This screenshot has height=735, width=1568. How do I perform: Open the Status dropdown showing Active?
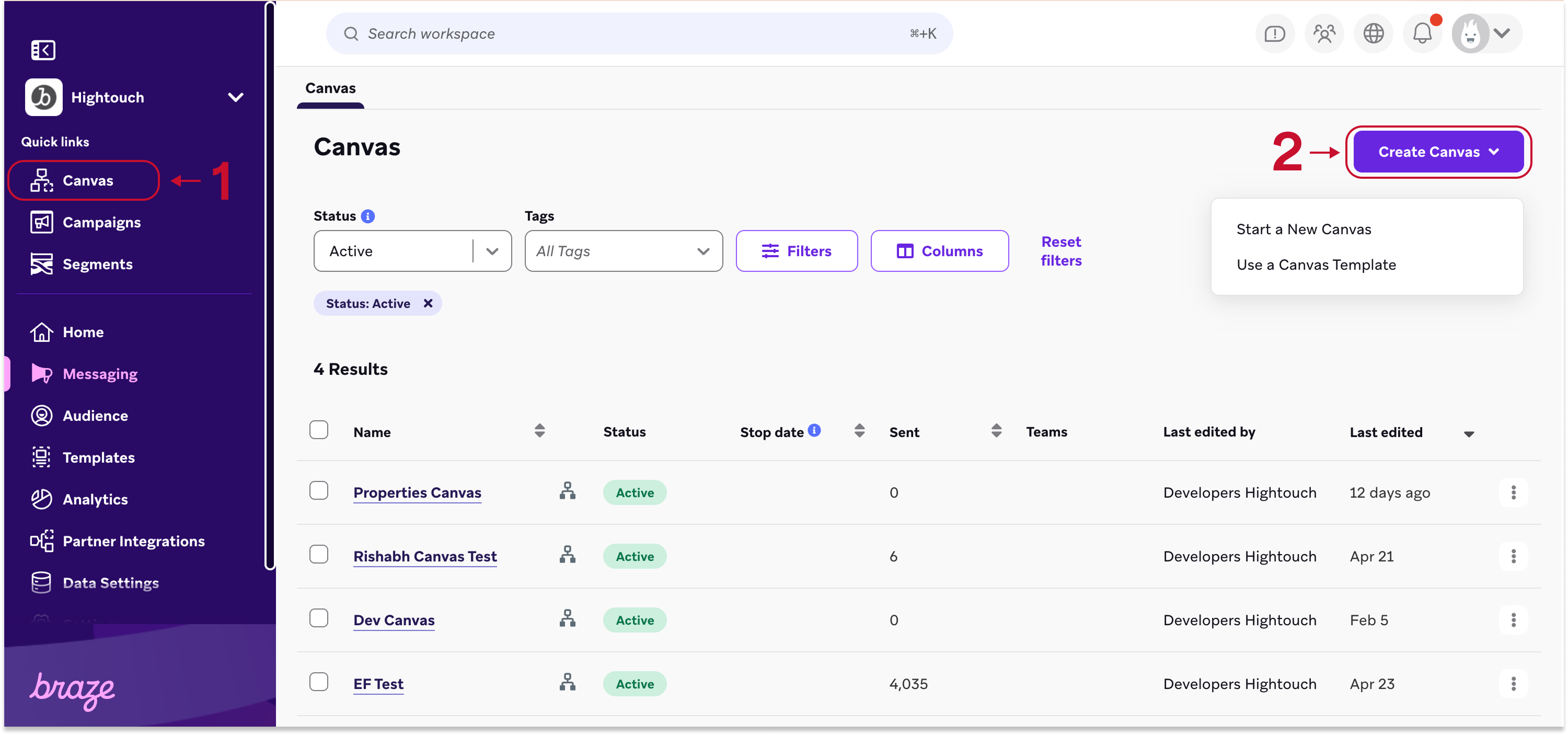click(x=412, y=251)
